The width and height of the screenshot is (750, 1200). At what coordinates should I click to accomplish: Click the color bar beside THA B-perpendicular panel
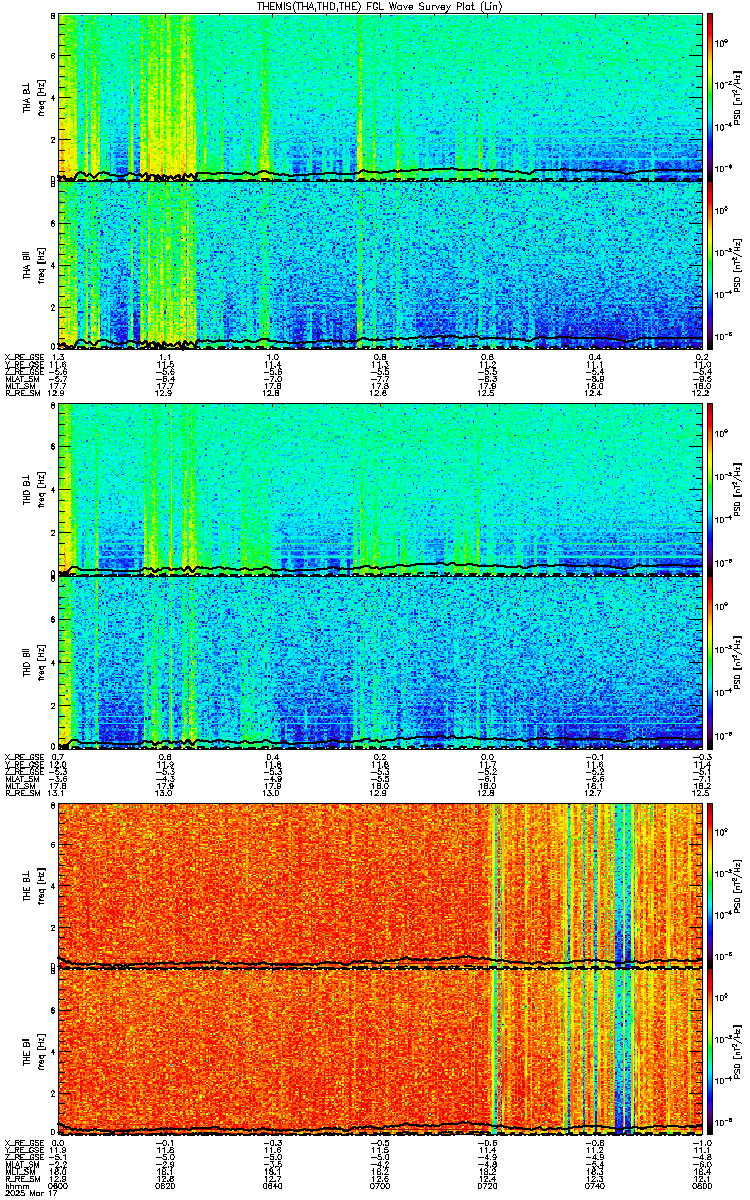pyautogui.click(x=710, y=96)
